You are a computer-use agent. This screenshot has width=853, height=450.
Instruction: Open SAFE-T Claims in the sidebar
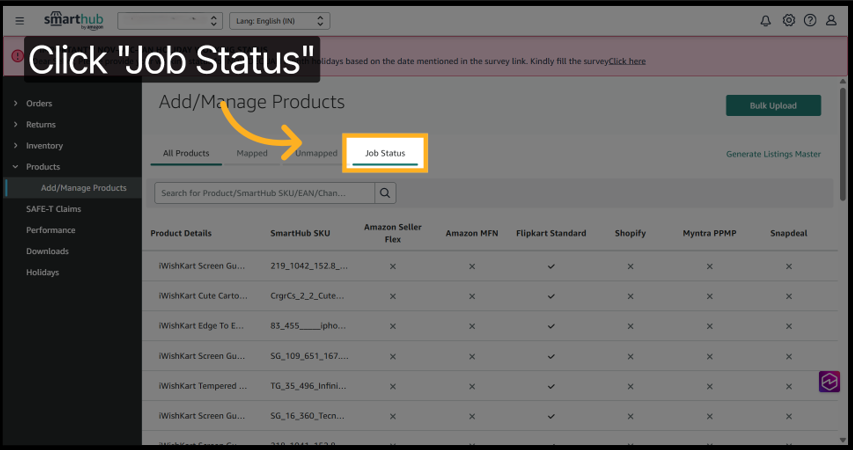(x=54, y=209)
